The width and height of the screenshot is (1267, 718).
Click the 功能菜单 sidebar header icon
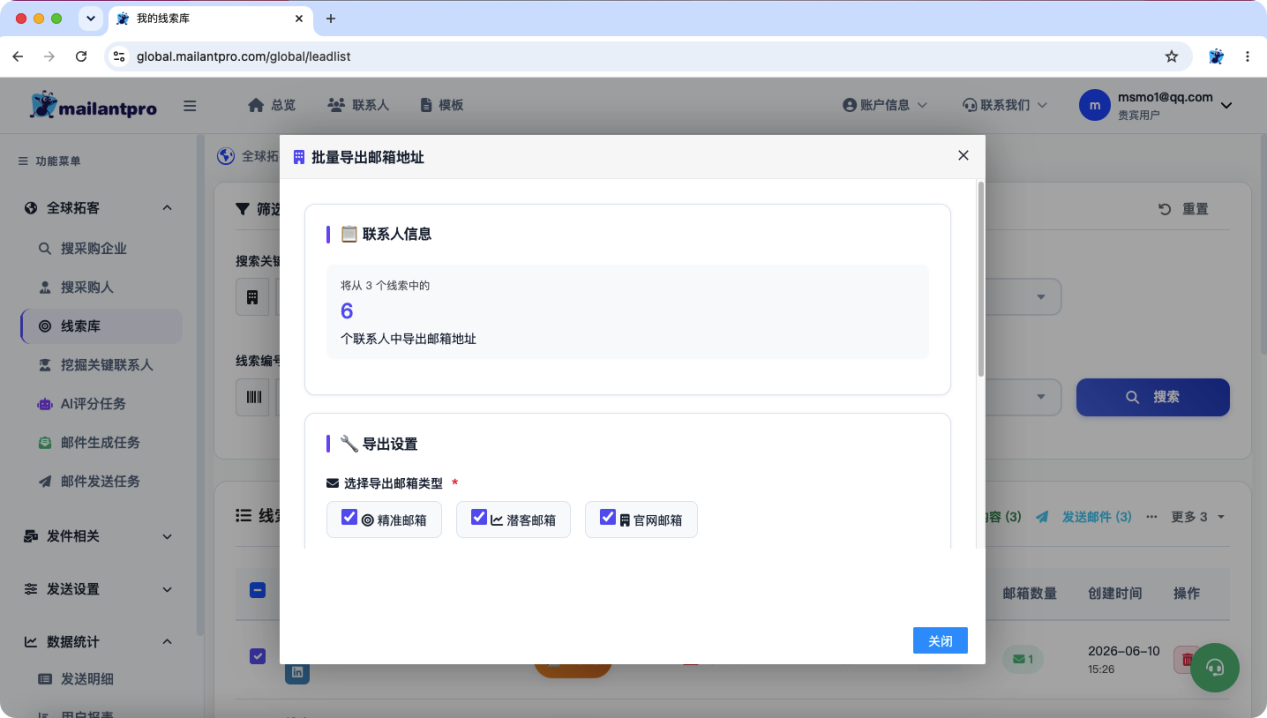point(23,161)
